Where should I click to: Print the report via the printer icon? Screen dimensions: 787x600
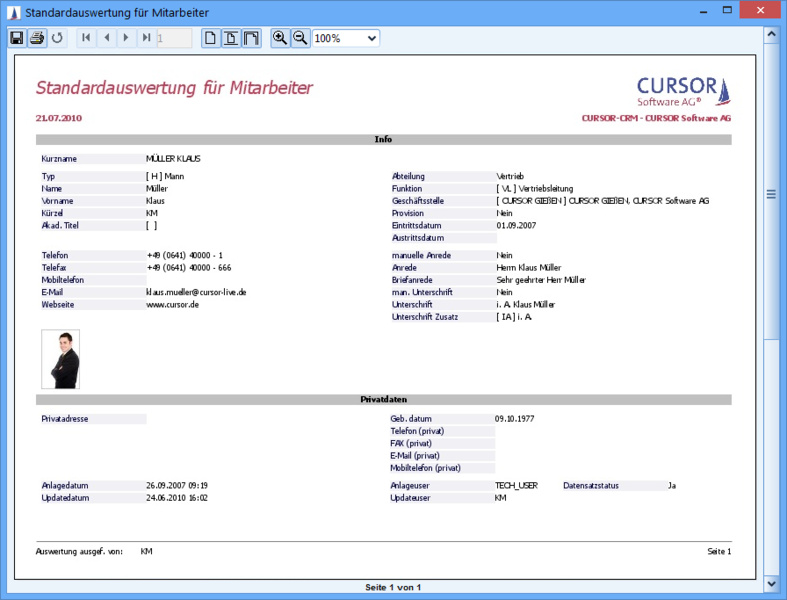pyautogui.click(x=37, y=38)
